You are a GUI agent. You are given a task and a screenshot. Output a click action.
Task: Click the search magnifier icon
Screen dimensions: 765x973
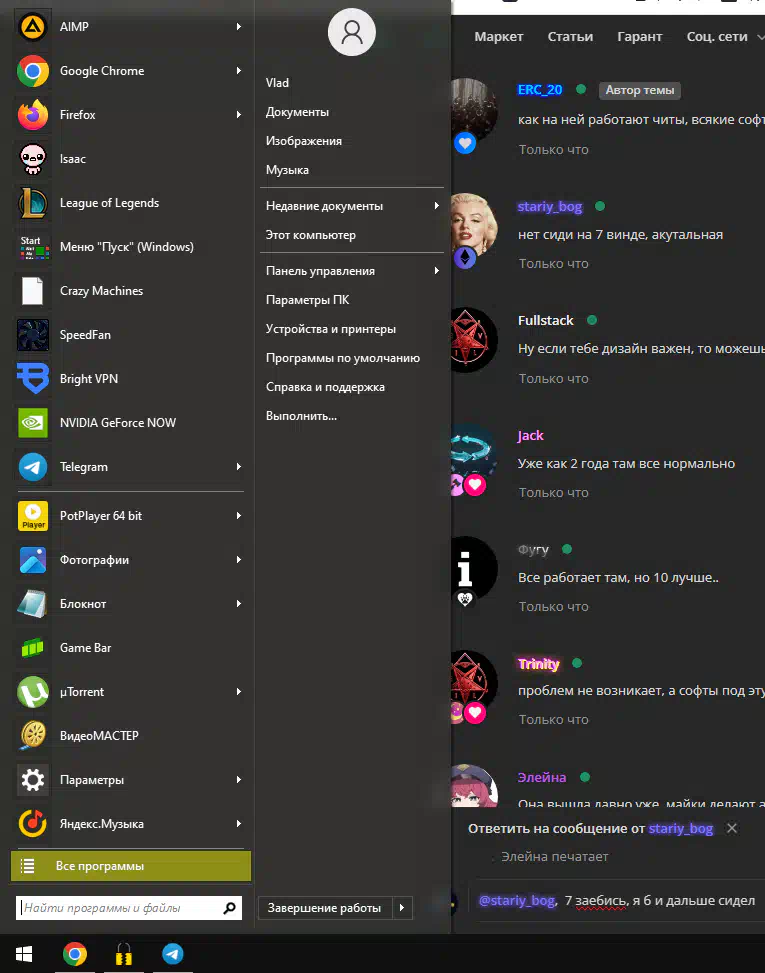coord(230,908)
